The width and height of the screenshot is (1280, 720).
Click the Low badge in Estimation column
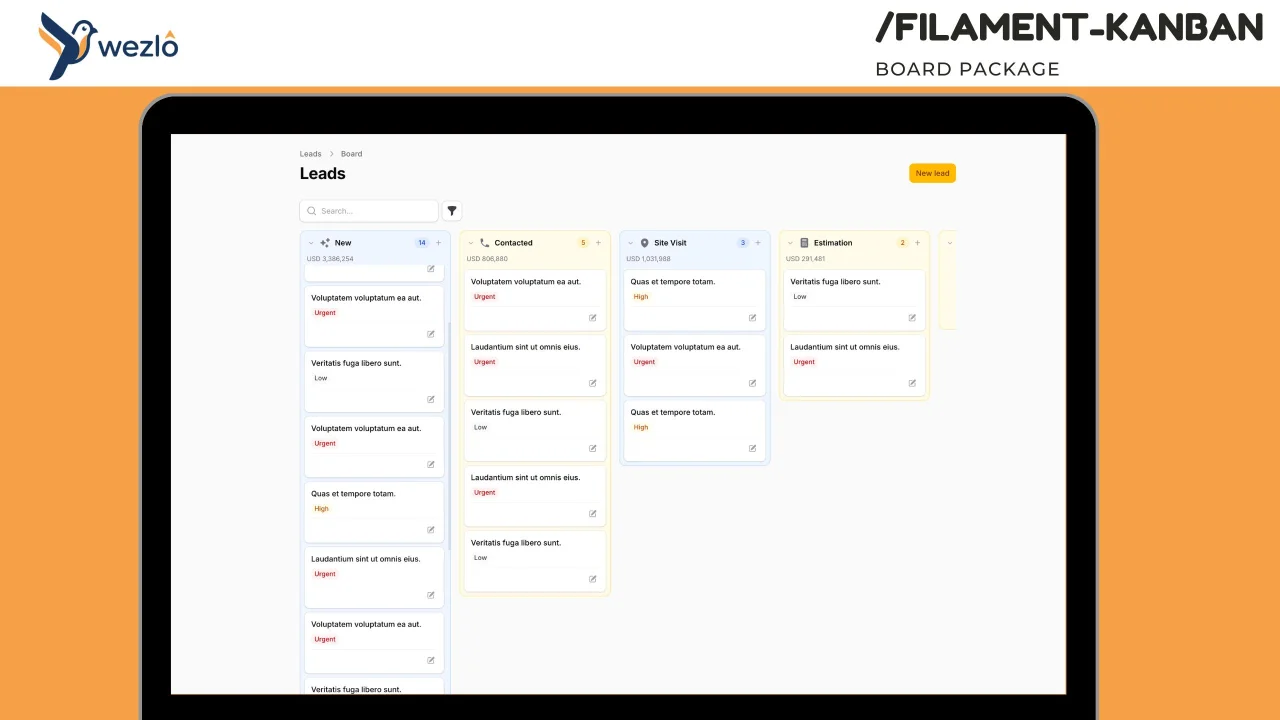coord(800,297)
